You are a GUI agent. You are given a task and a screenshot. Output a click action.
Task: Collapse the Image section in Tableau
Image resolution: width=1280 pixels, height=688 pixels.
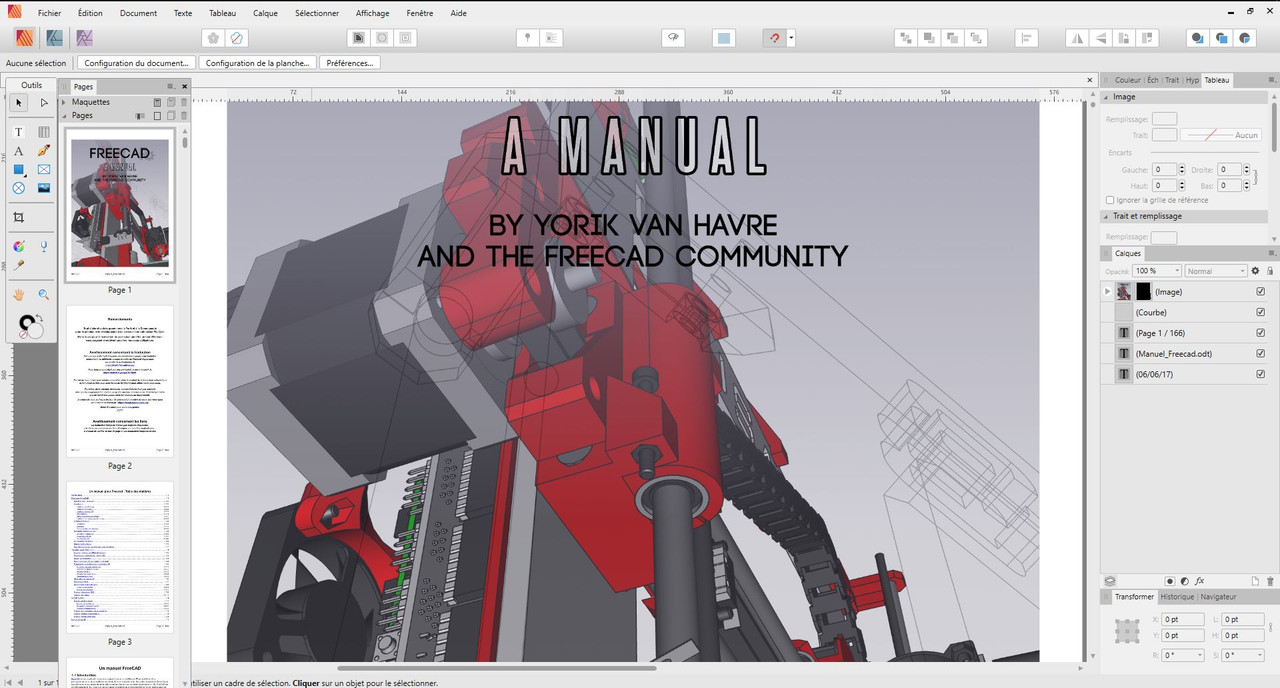tap(1107, 97)
